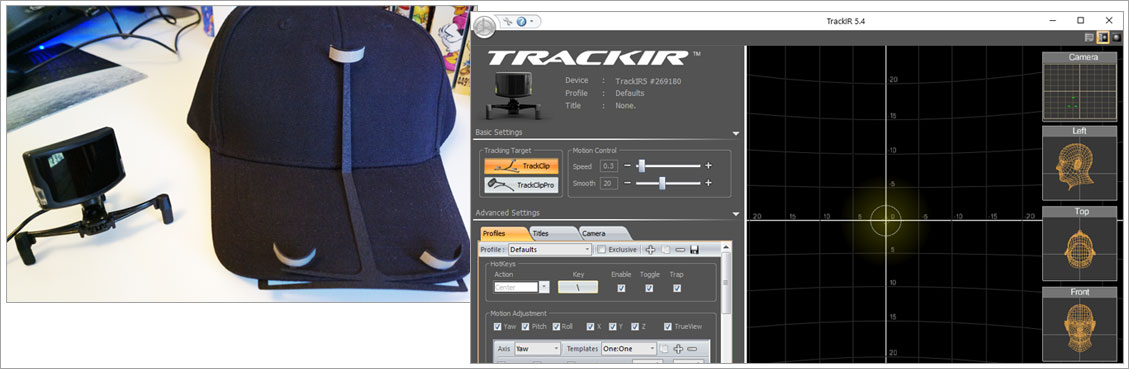Viewport: 1129px width, 369px height.
Task: Uncheck the Yaw motion checkbox
Action: pyautogui.click(x=498, y=326)
